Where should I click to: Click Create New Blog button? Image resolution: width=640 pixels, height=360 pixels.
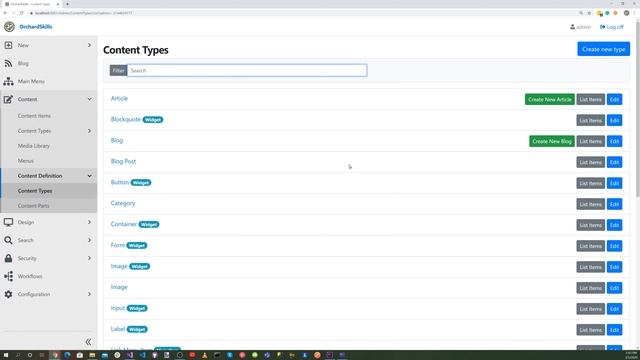(x=552, y=141)
